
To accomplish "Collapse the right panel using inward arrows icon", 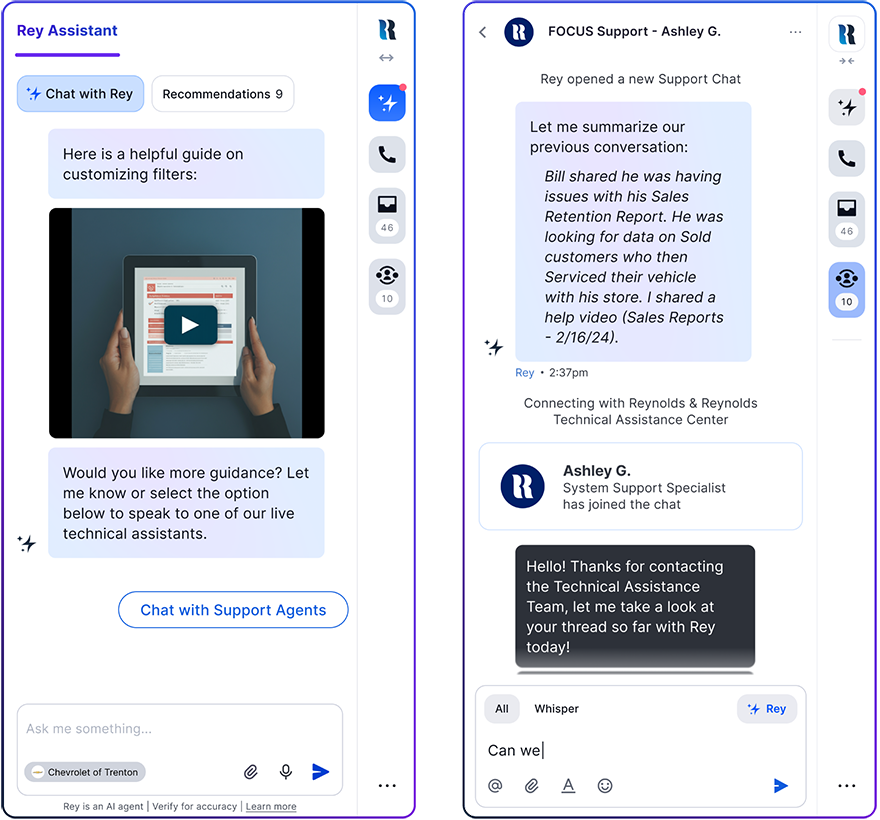I will tap(846, 61).
